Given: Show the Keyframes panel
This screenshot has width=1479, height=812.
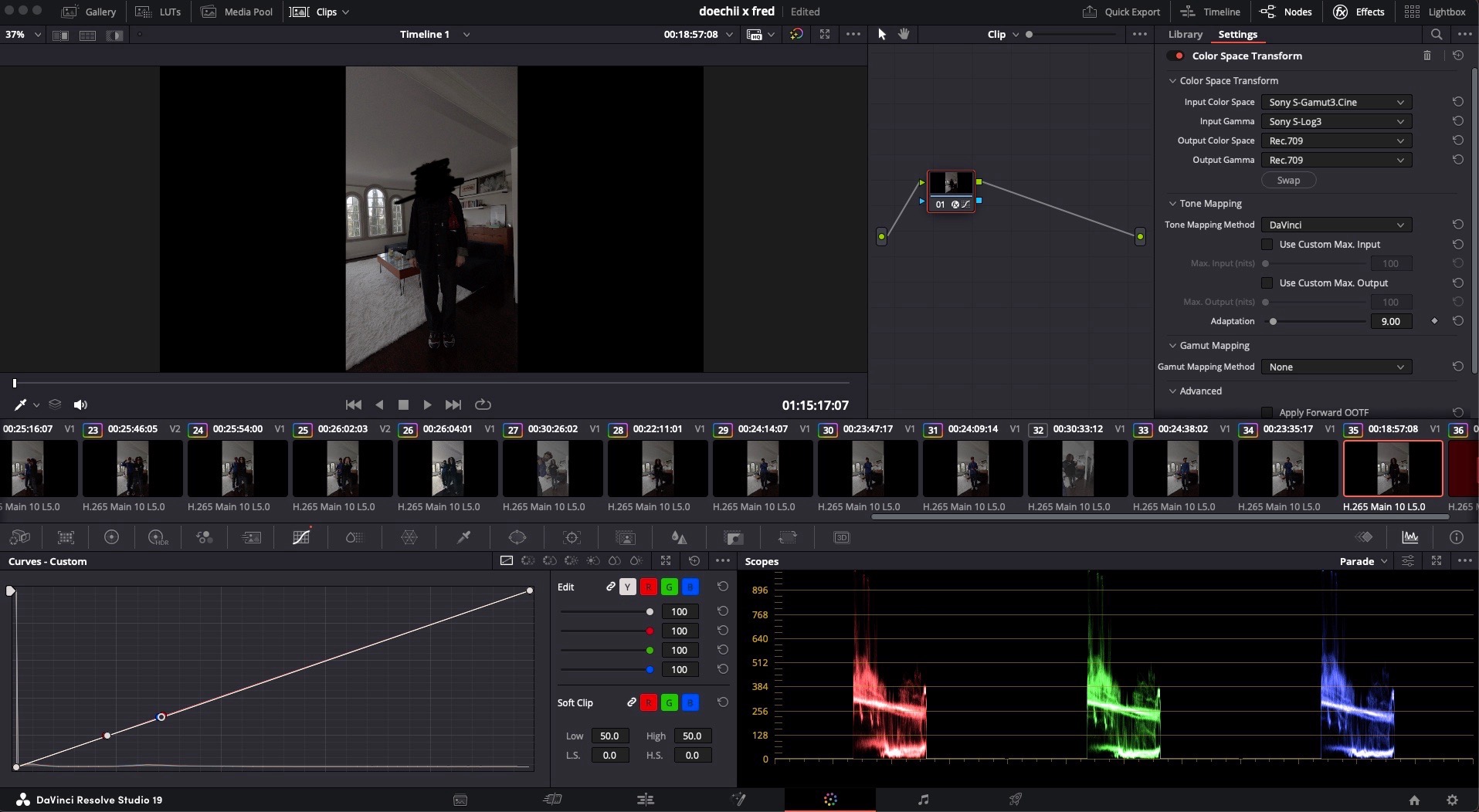Looking at the screenshot, I should (1365, 537).
